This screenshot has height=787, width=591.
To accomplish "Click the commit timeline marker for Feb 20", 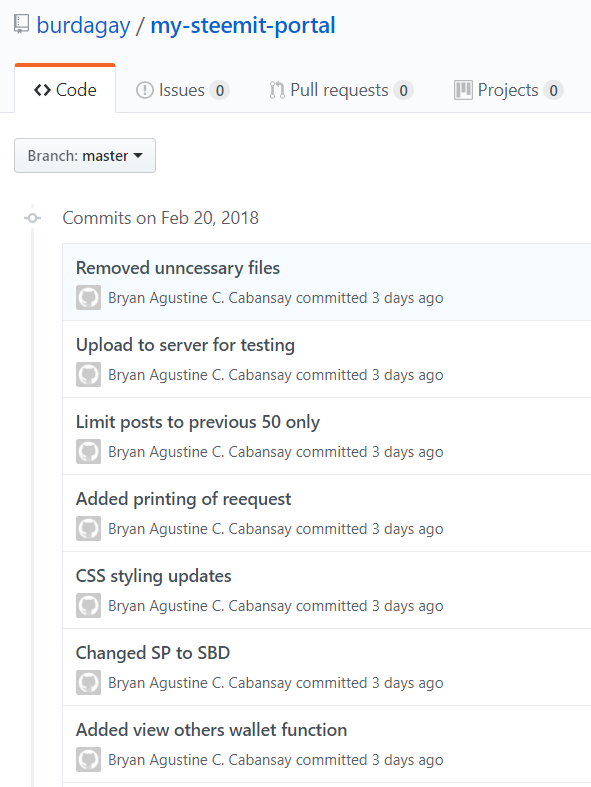I will coord(33,218).
